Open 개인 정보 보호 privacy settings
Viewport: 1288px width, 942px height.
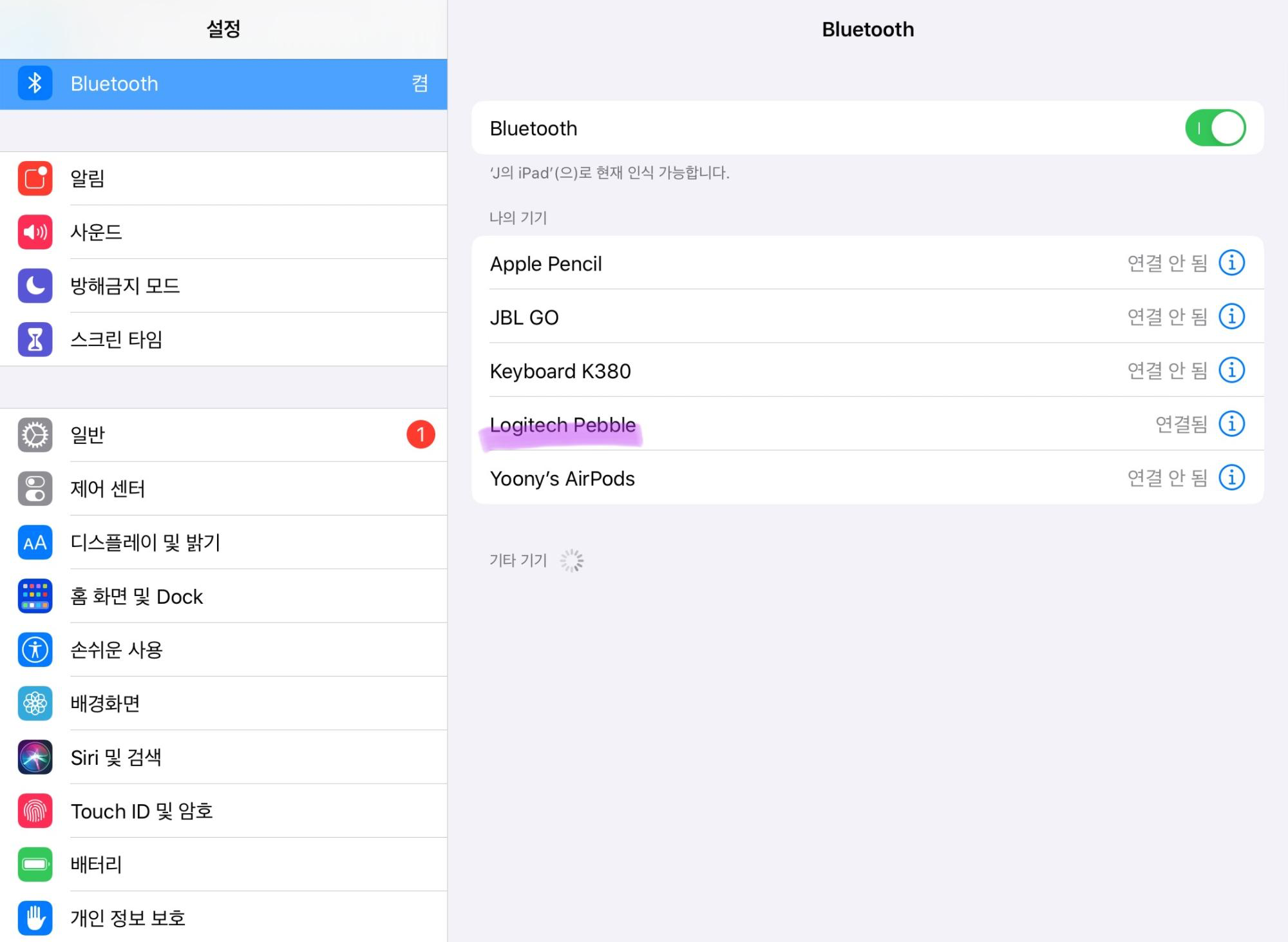(223, 918)
